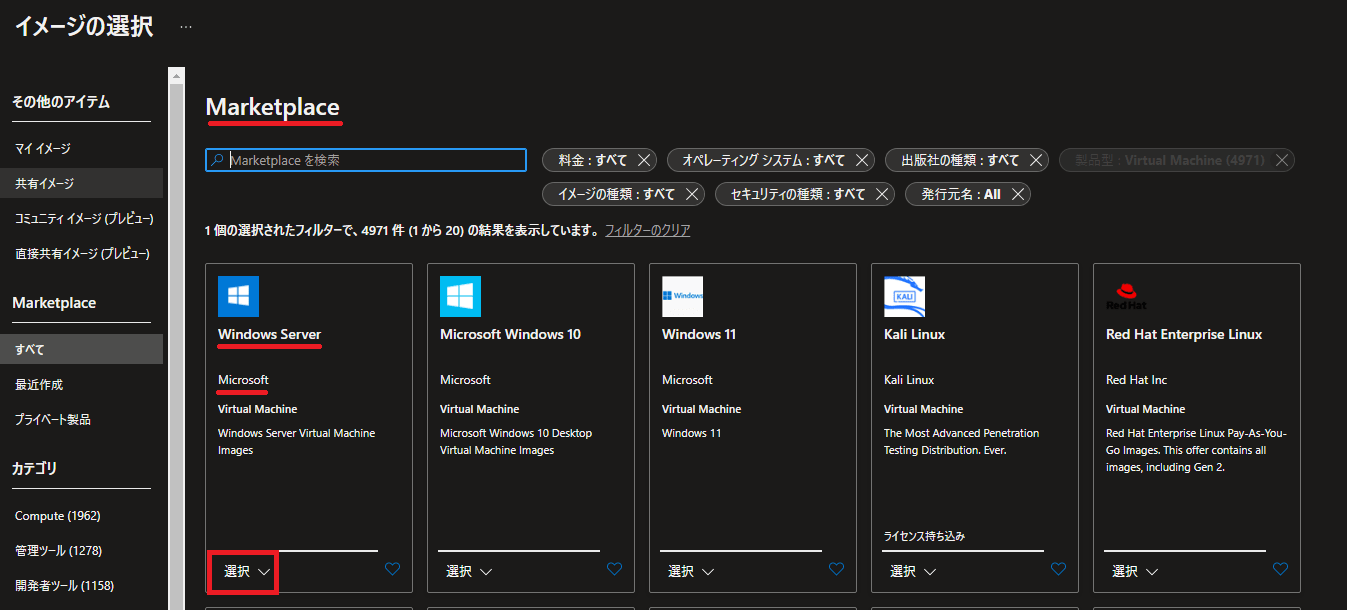Click the Microsoft Windows 10 logo icon
This screenshot has height=610, width=1347.
coord(460,296)
